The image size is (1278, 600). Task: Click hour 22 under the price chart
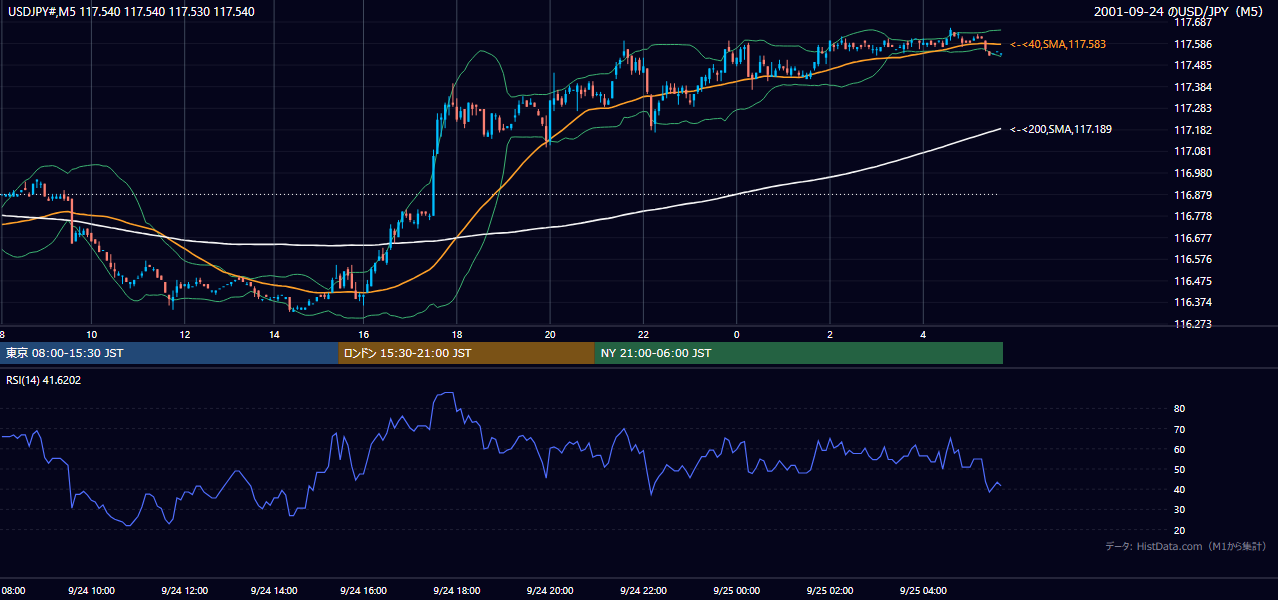(643, 334)
